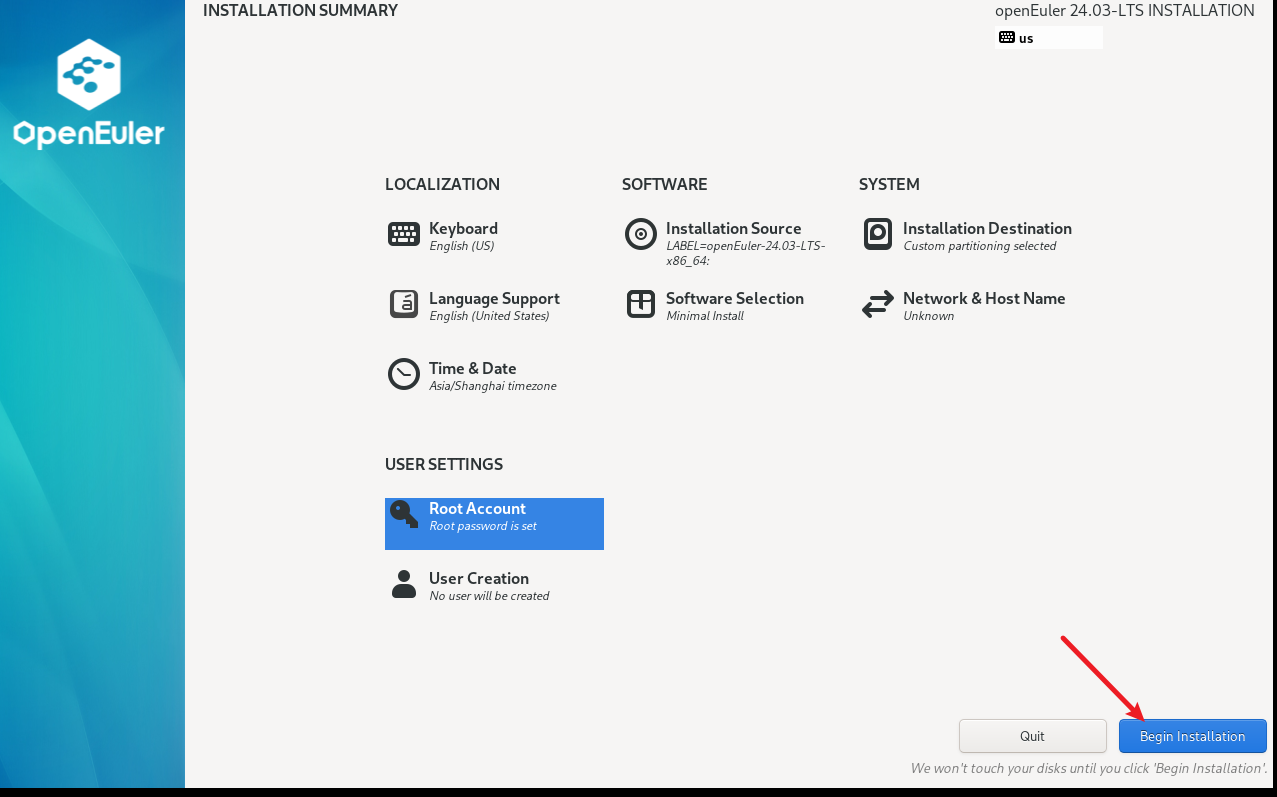Viewport: 1277px width, 797px height.
Task: Click 'Custom partitioning selected' status text
Action: (980, 246)
